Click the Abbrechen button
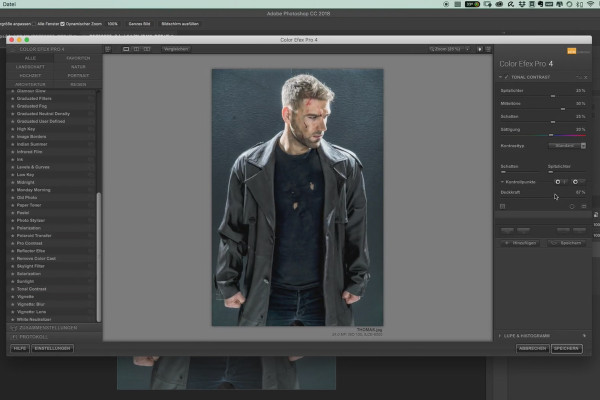Viewport: 600px width, 400px height. pos(533,348)
